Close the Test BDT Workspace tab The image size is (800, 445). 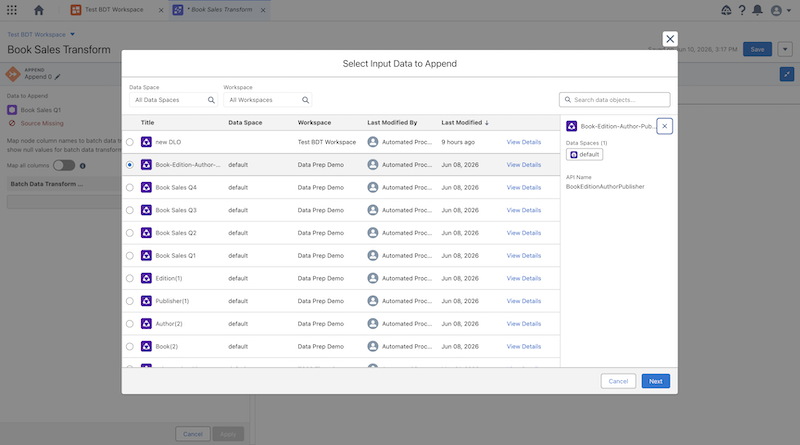click(x=161, y=10)
